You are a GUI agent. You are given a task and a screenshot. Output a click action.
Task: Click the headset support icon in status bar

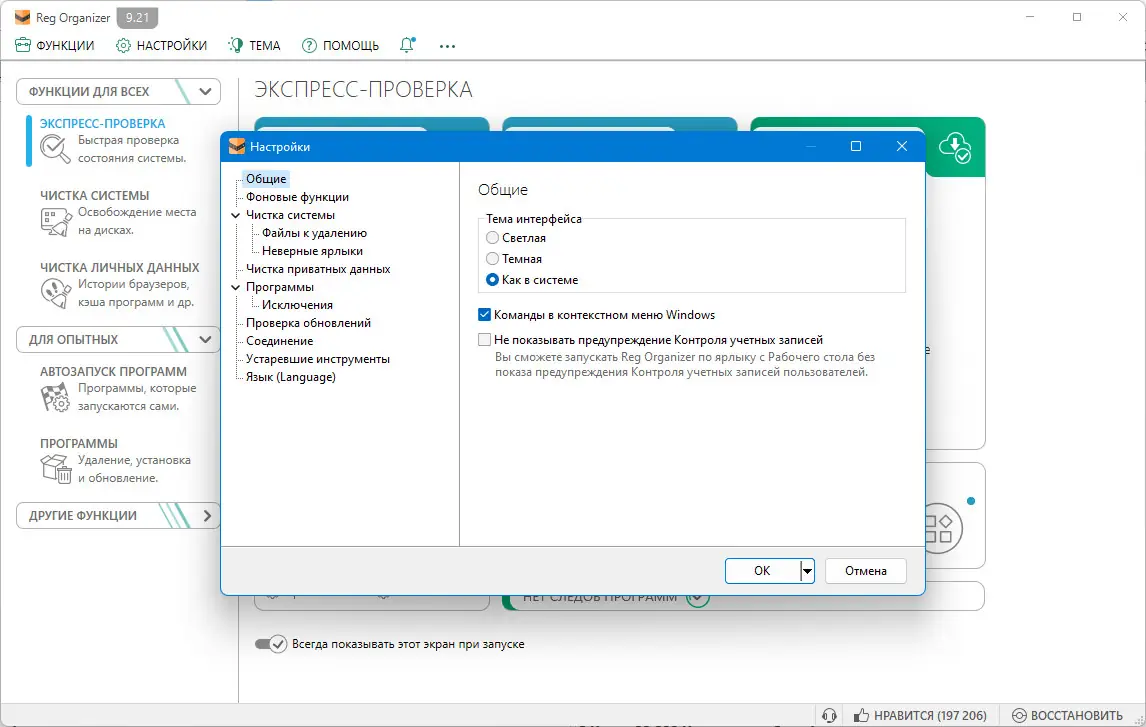829,715
